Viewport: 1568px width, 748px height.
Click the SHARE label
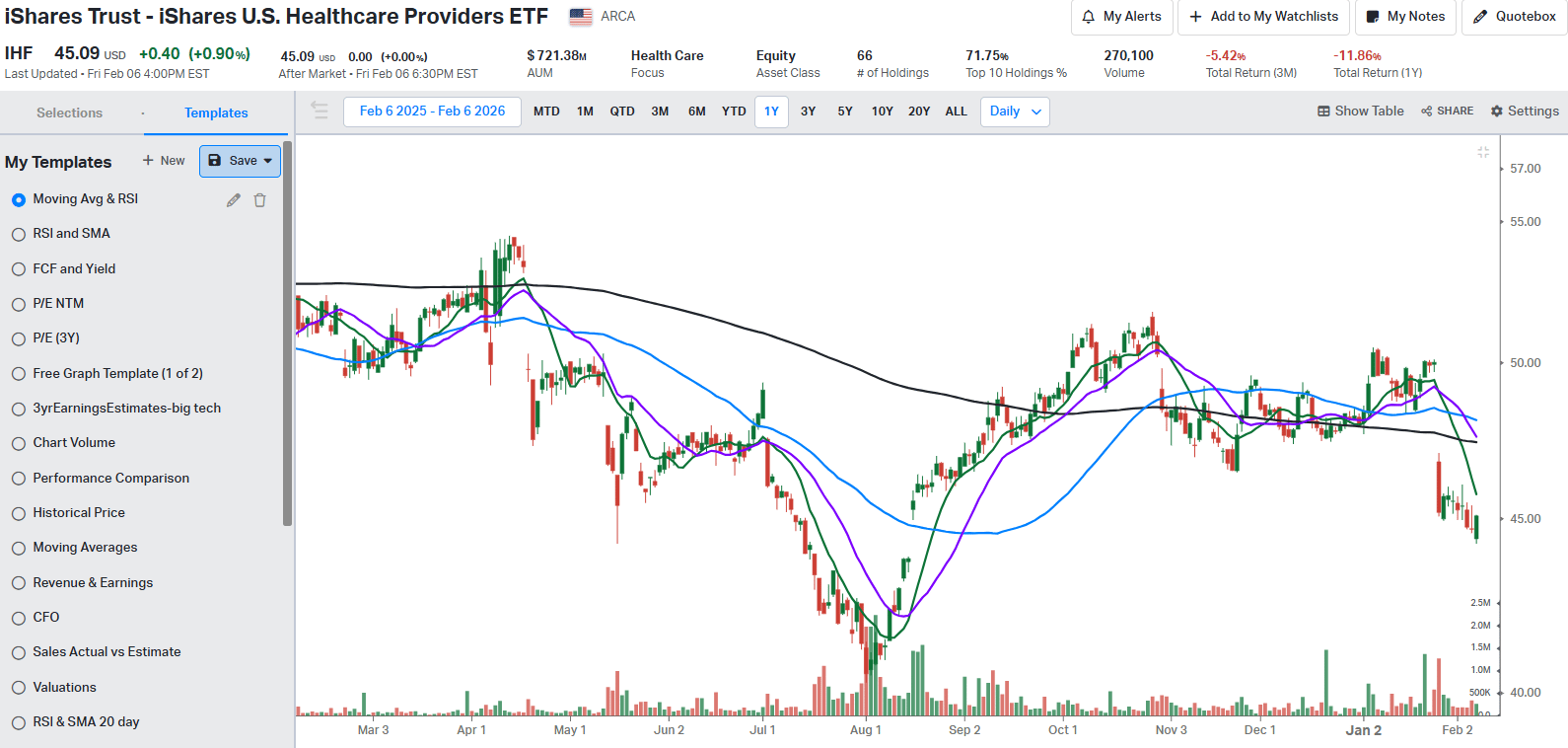point(1455,112)
